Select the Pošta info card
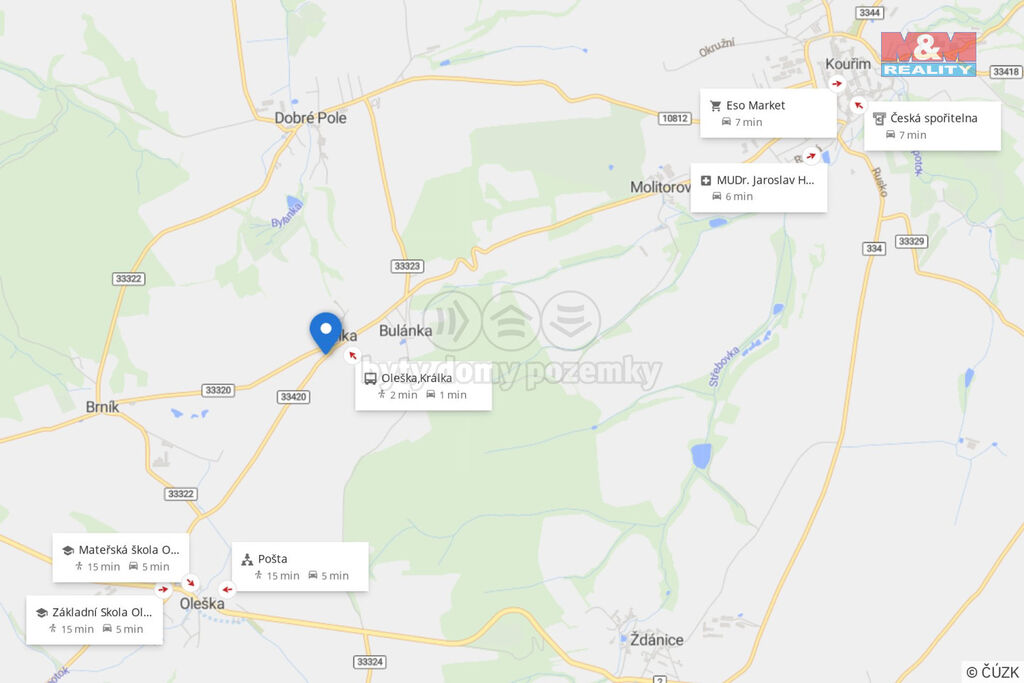This screenshot has width=1024, height=683. tap(300, 567)
